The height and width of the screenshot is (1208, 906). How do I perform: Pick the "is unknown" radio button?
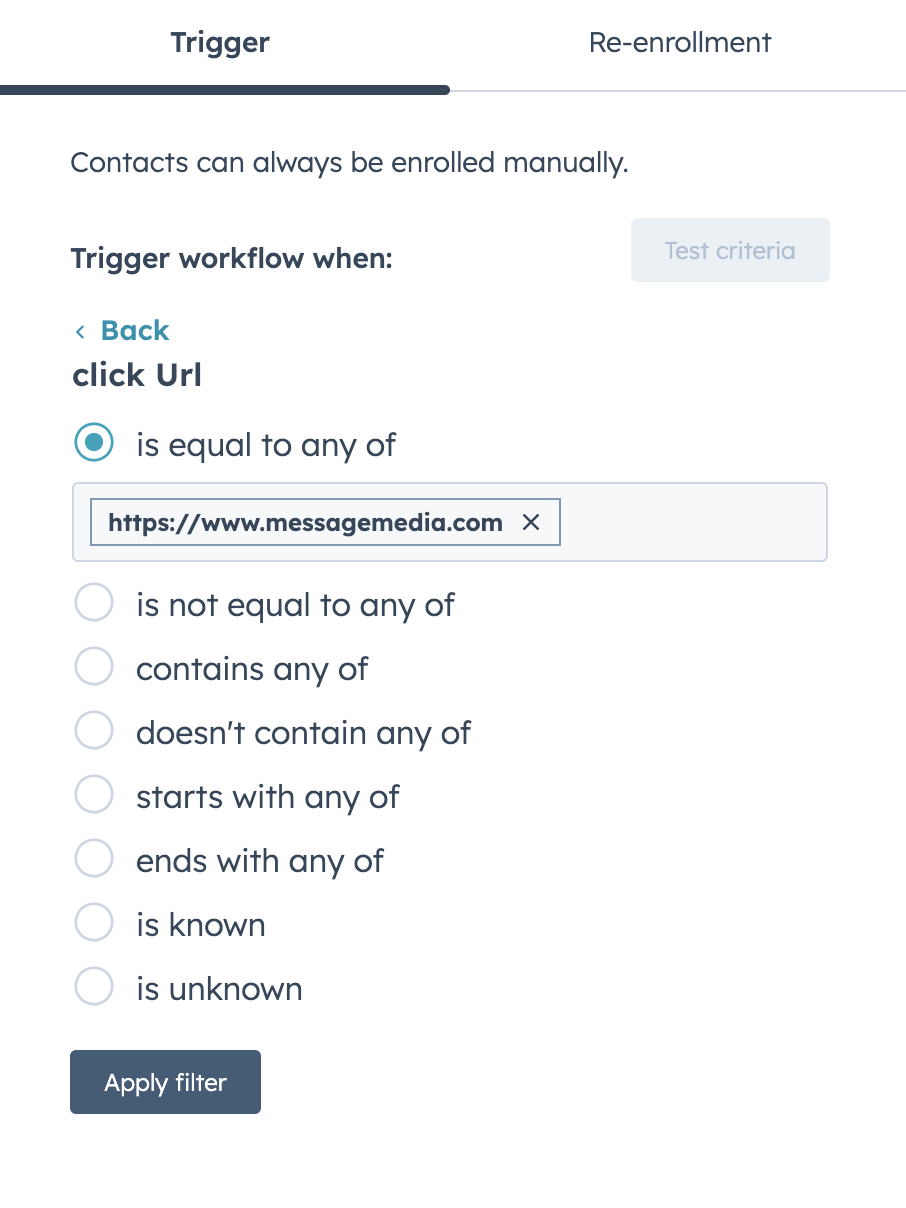pos(94,987)
